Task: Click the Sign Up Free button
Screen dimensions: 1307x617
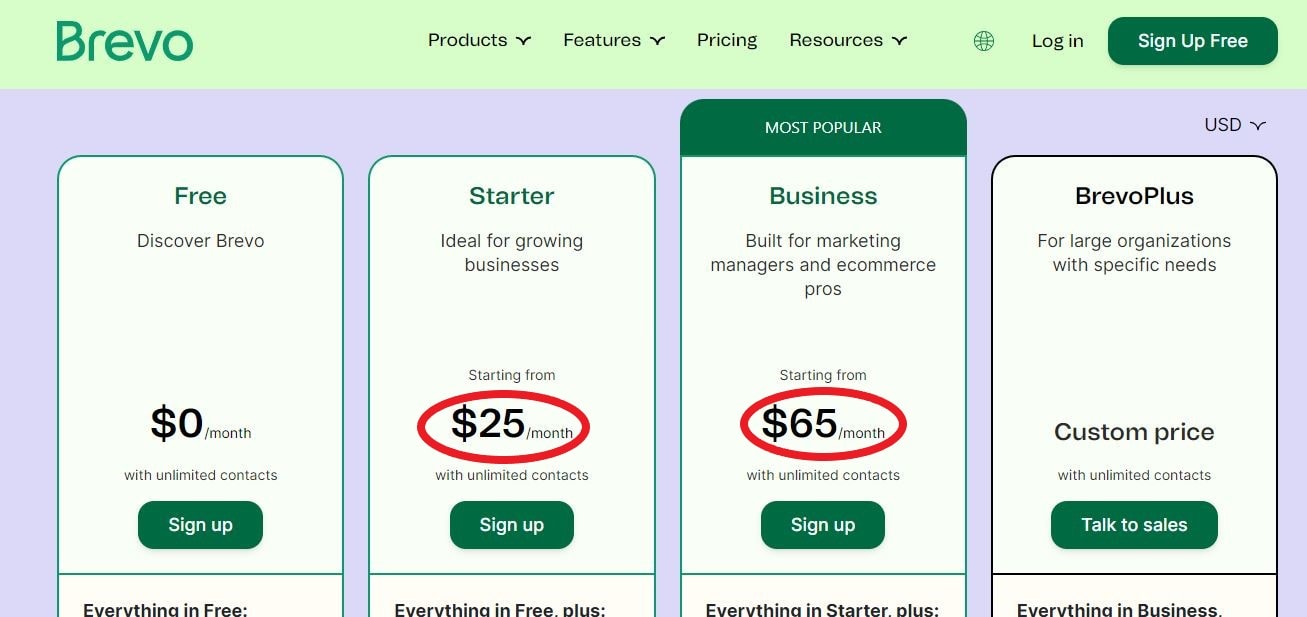Action: tap(1192, 41)
